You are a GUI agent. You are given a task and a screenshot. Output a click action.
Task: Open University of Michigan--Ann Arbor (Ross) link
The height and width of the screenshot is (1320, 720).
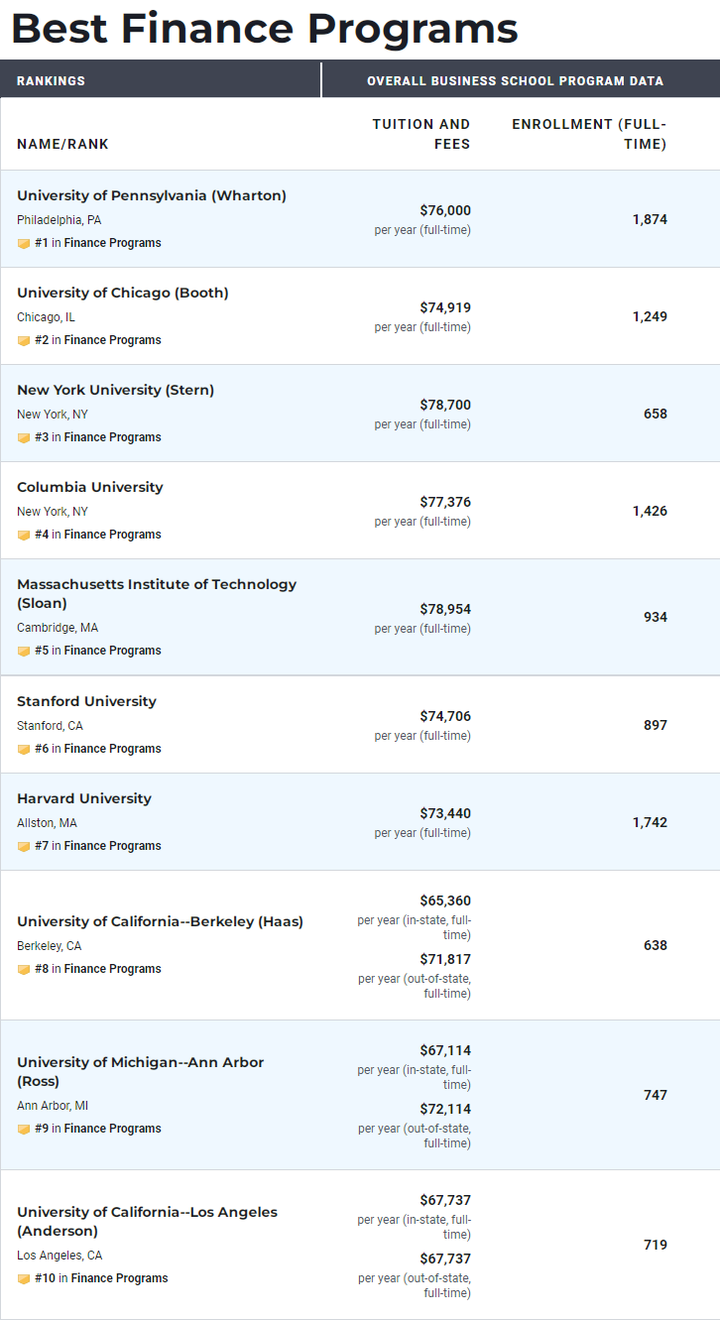[140, 1072]
